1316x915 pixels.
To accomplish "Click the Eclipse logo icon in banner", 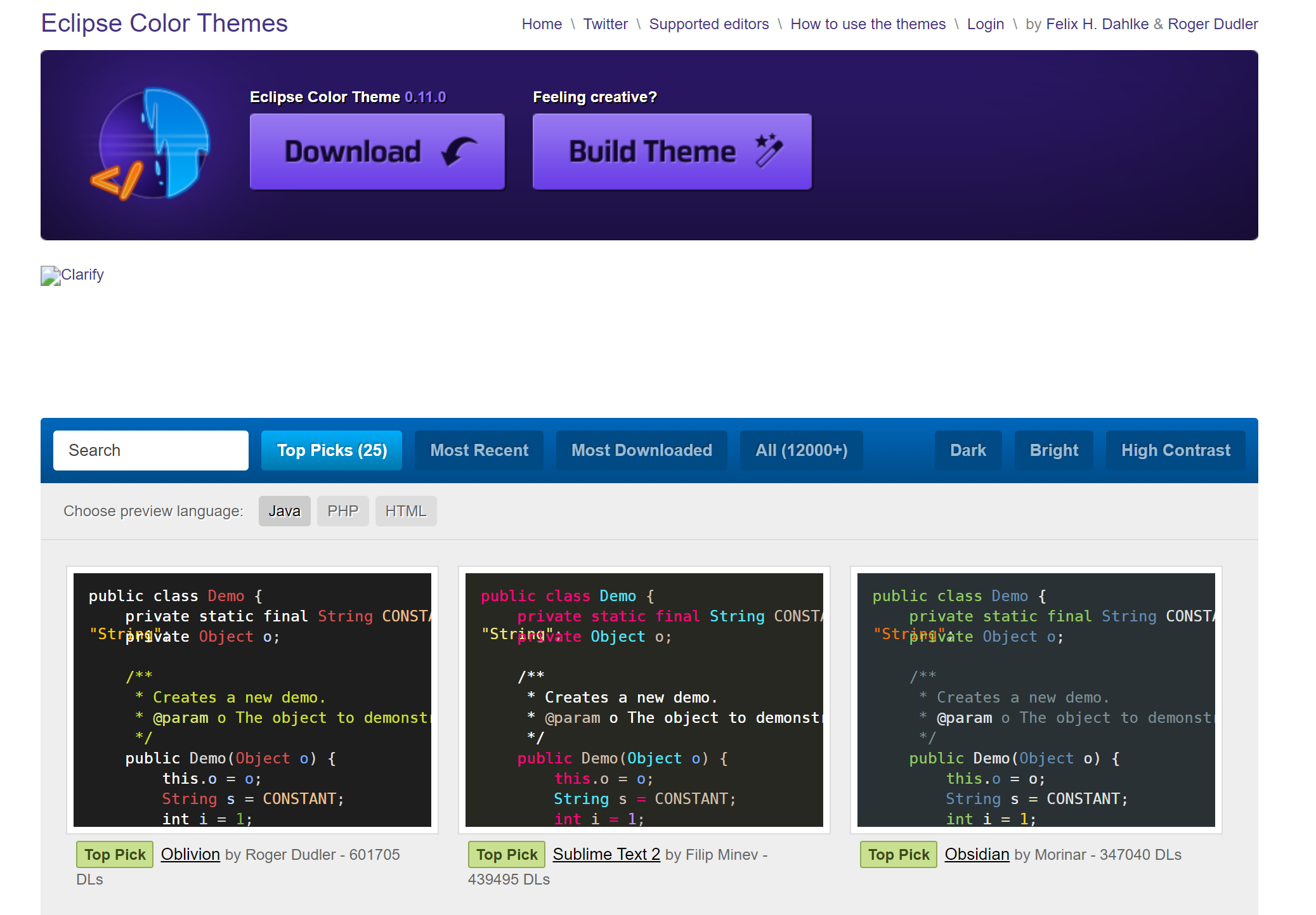I will click(x=152, y=145).
